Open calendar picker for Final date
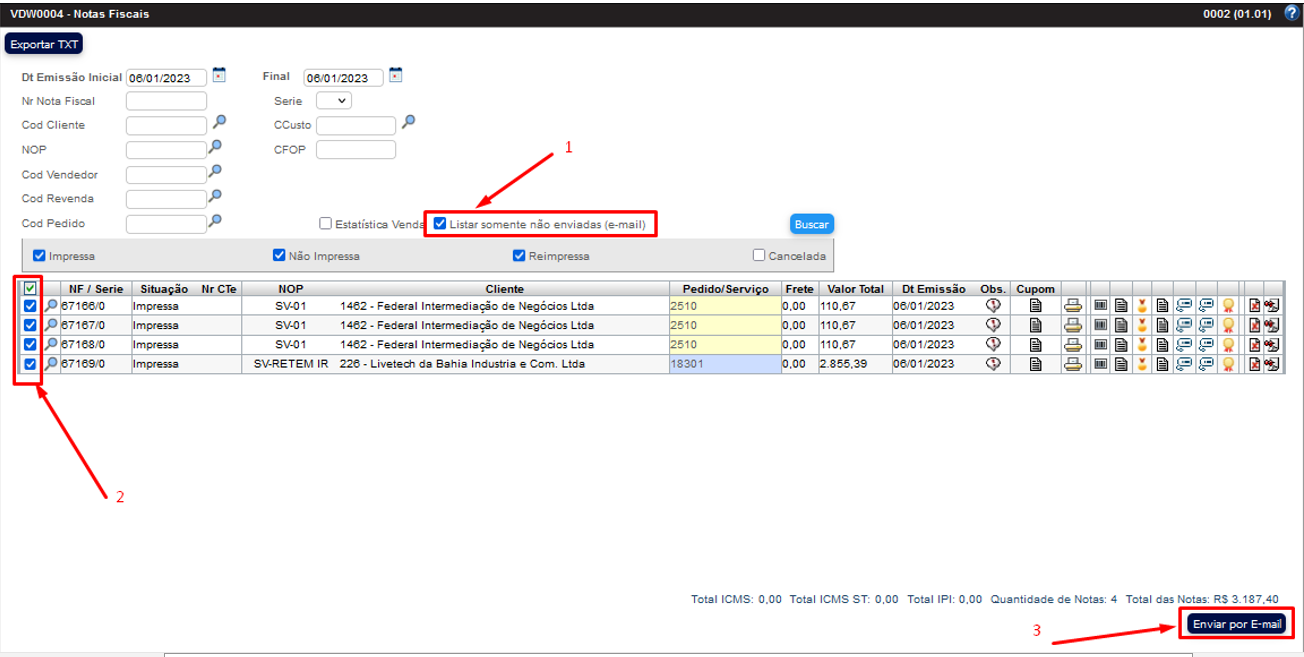Screen dimensions: 1304x657 tap(396, 75)
